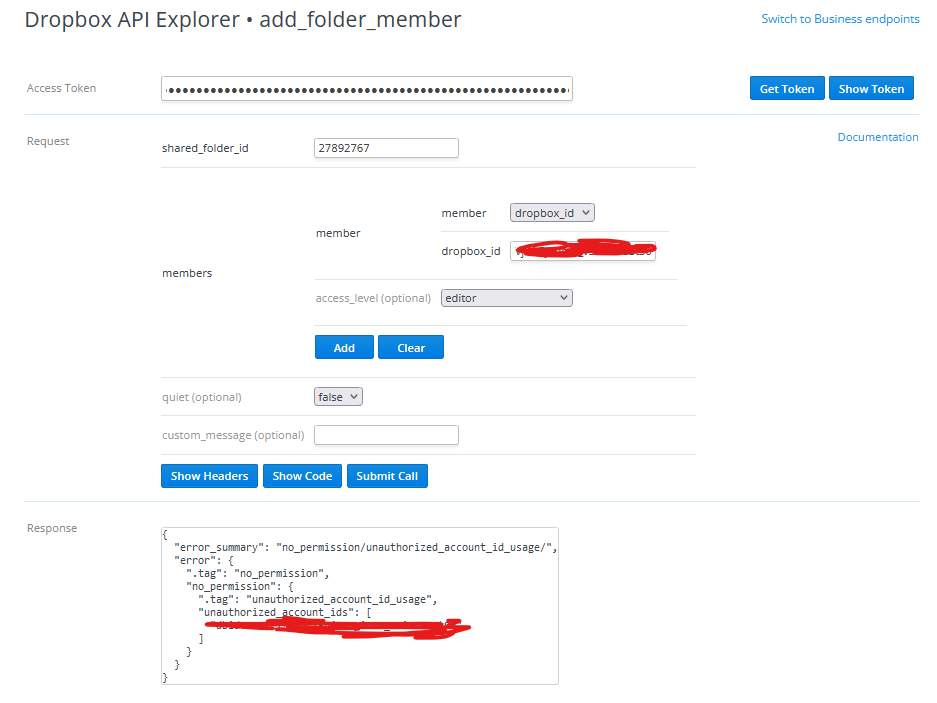Viewport: 937px width, 703px height.
Task: Click the Dropbox API Explorer page heading
Action: tap(242, 19)
